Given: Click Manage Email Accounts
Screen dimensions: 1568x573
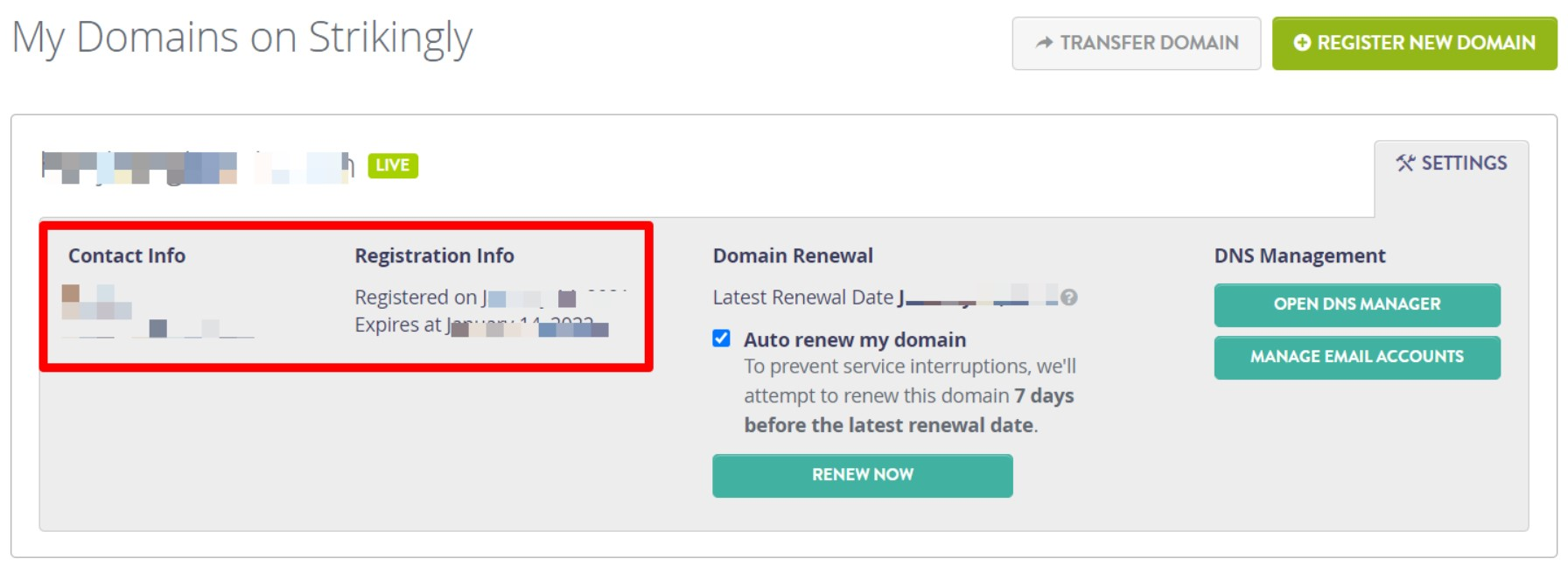Looking at the screenshot, I should coord(1357,357).
